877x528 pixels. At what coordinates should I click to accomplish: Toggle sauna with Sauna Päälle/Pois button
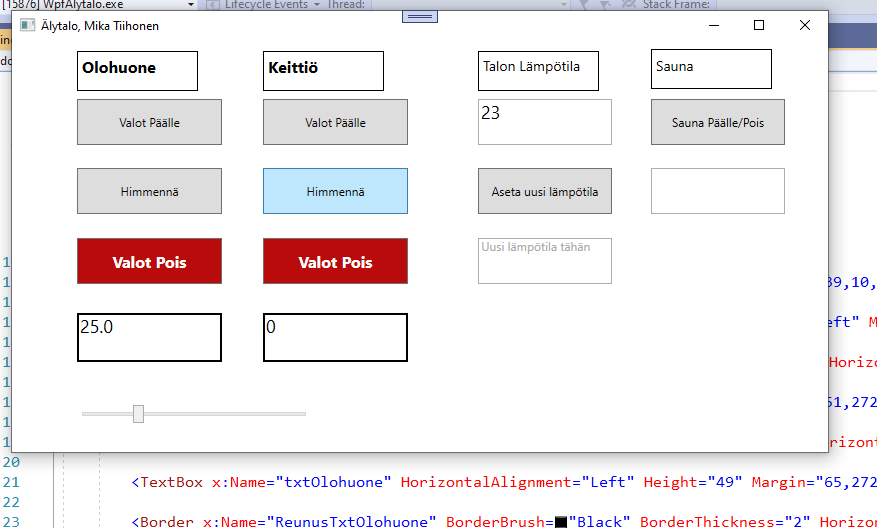click(717, 122)
